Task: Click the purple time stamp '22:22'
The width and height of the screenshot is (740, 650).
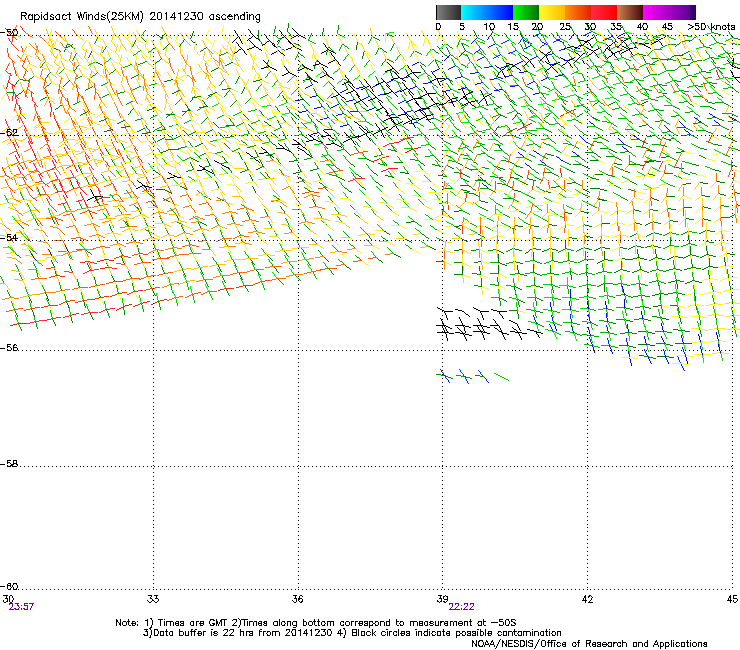Action: tap(462, 607)
